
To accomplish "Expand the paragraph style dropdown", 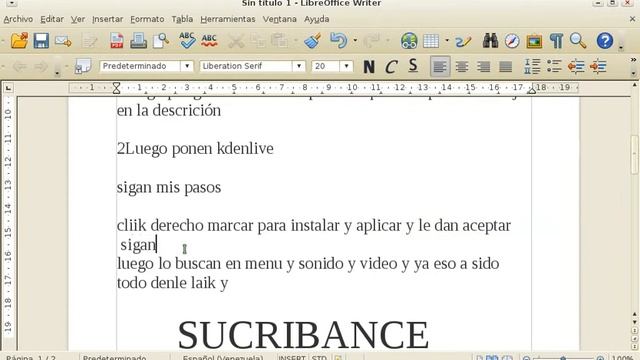I will pyautogui.click(x=187, y=66).
